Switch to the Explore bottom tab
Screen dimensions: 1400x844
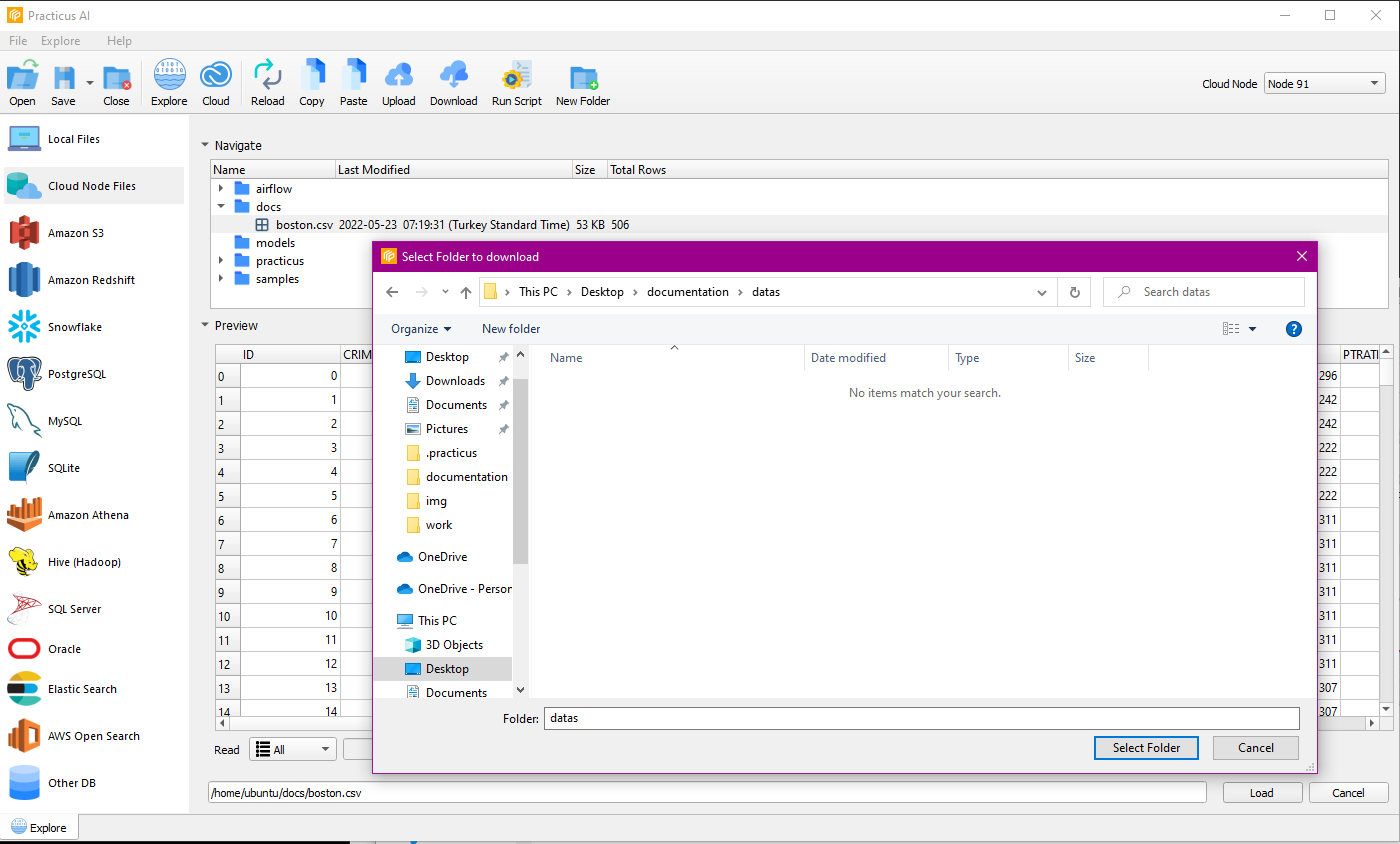pyautogui.click(x=40, y=828)
